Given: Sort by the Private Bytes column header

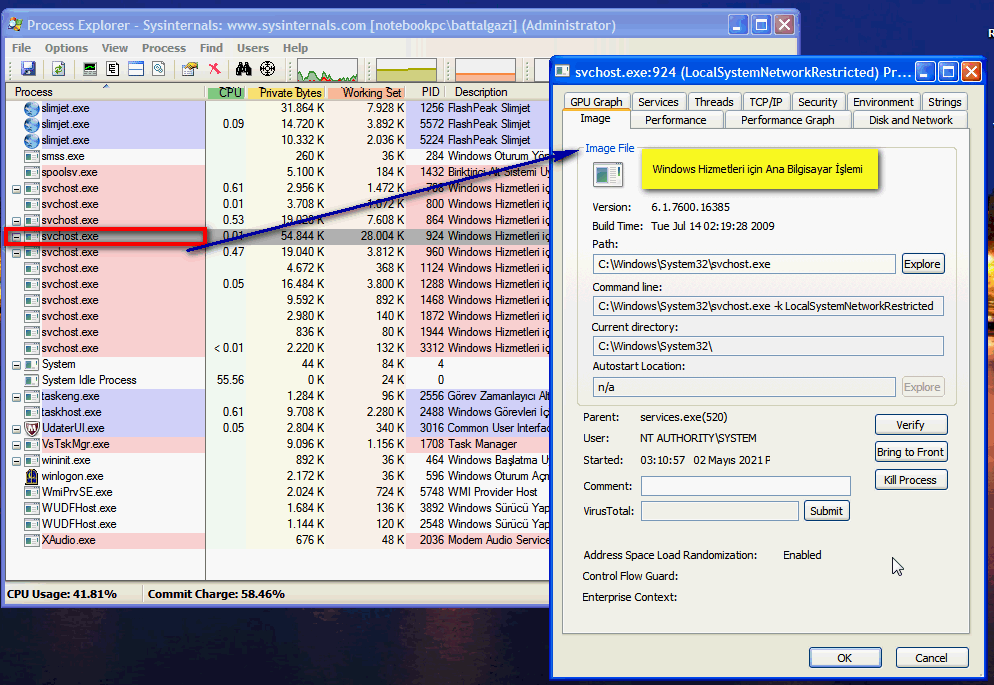Looking at the screenshot, I should click(x=287, y=93).
